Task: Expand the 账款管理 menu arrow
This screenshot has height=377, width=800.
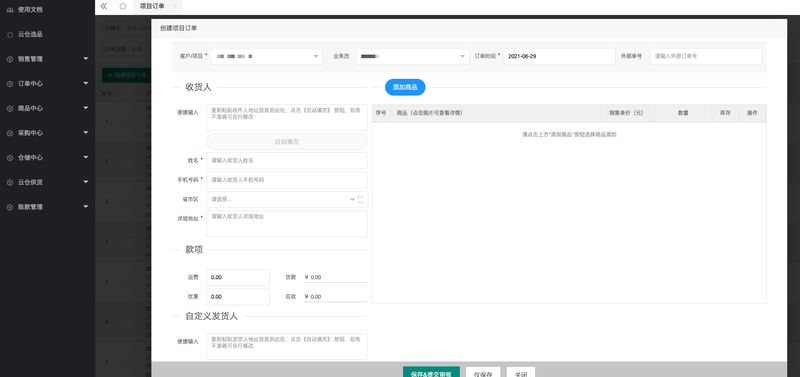Action: (x=86, y=207)
